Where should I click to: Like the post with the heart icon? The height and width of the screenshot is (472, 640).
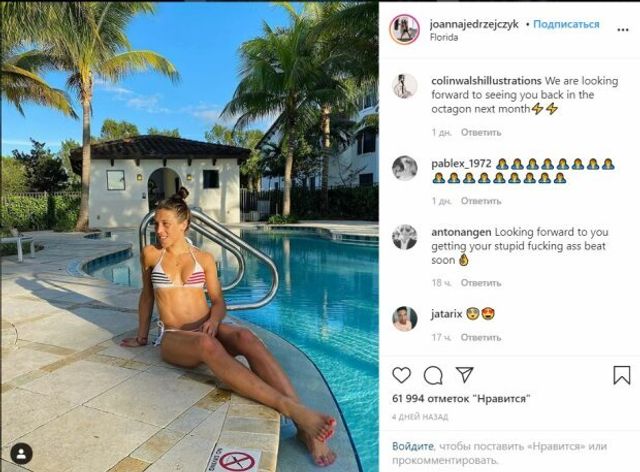tap(401, 375)
